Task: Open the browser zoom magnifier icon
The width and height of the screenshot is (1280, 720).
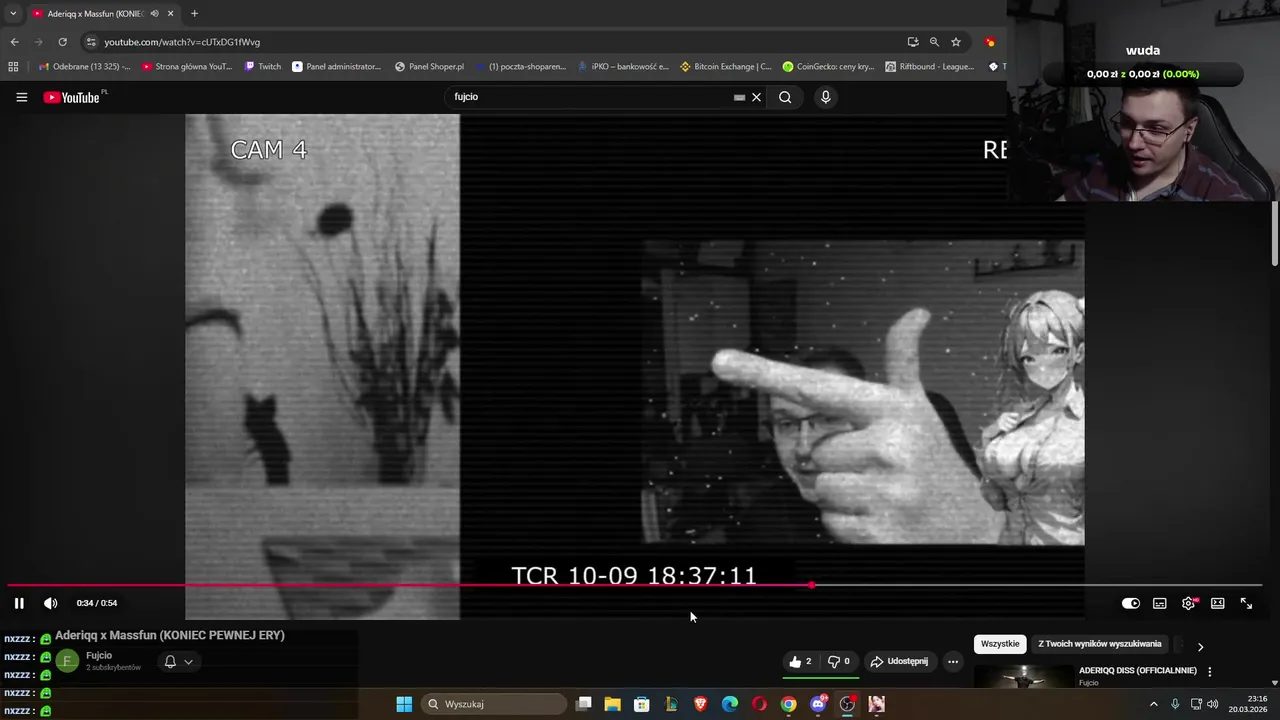Action: [934, 42]
